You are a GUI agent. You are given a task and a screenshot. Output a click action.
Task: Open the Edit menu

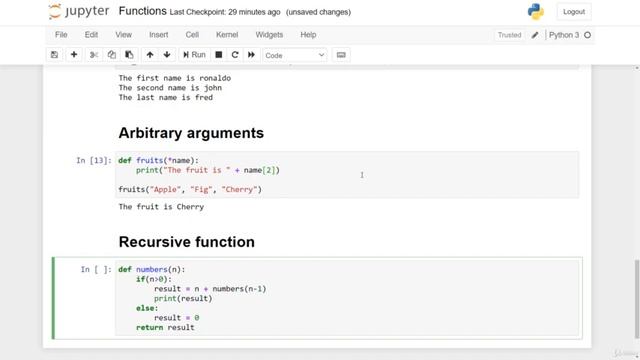pos(91,35)
